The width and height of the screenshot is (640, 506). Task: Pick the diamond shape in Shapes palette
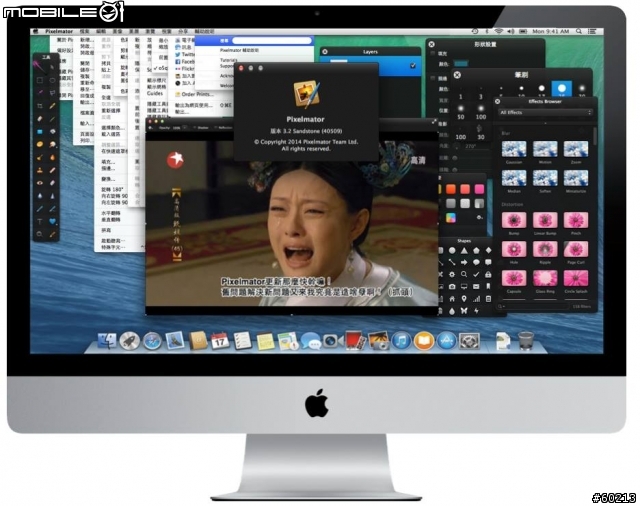coord(488,250)
